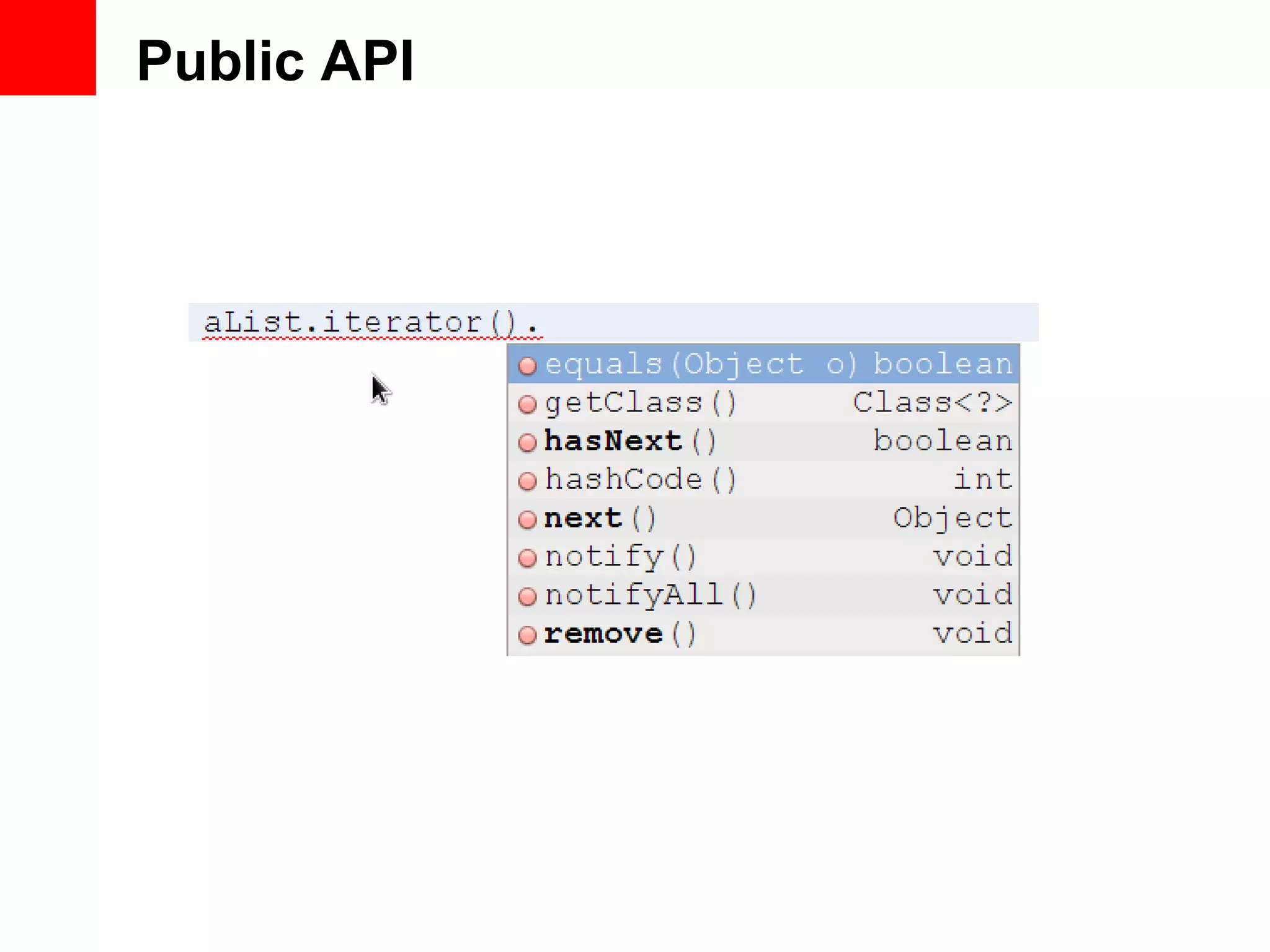Click the red circle icon beside equals
1270x952 pixels.
tap(527, 366)
